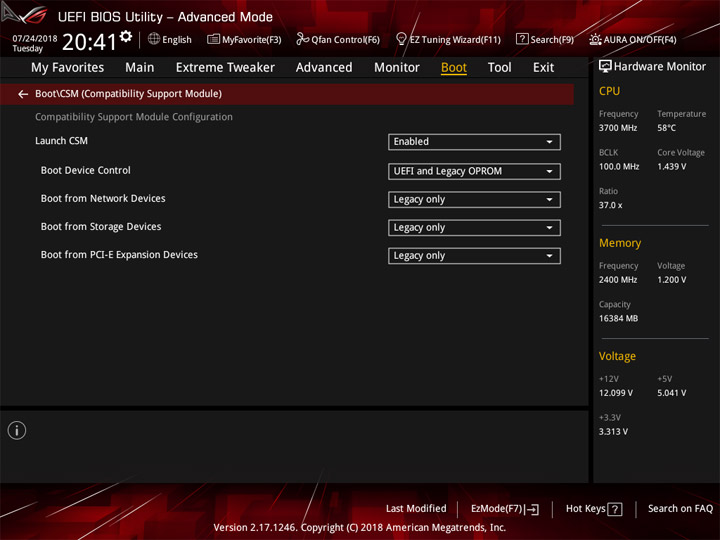Click the CPU section heading
This screenshot has width=720, height=540.
(x=609, y=91)
